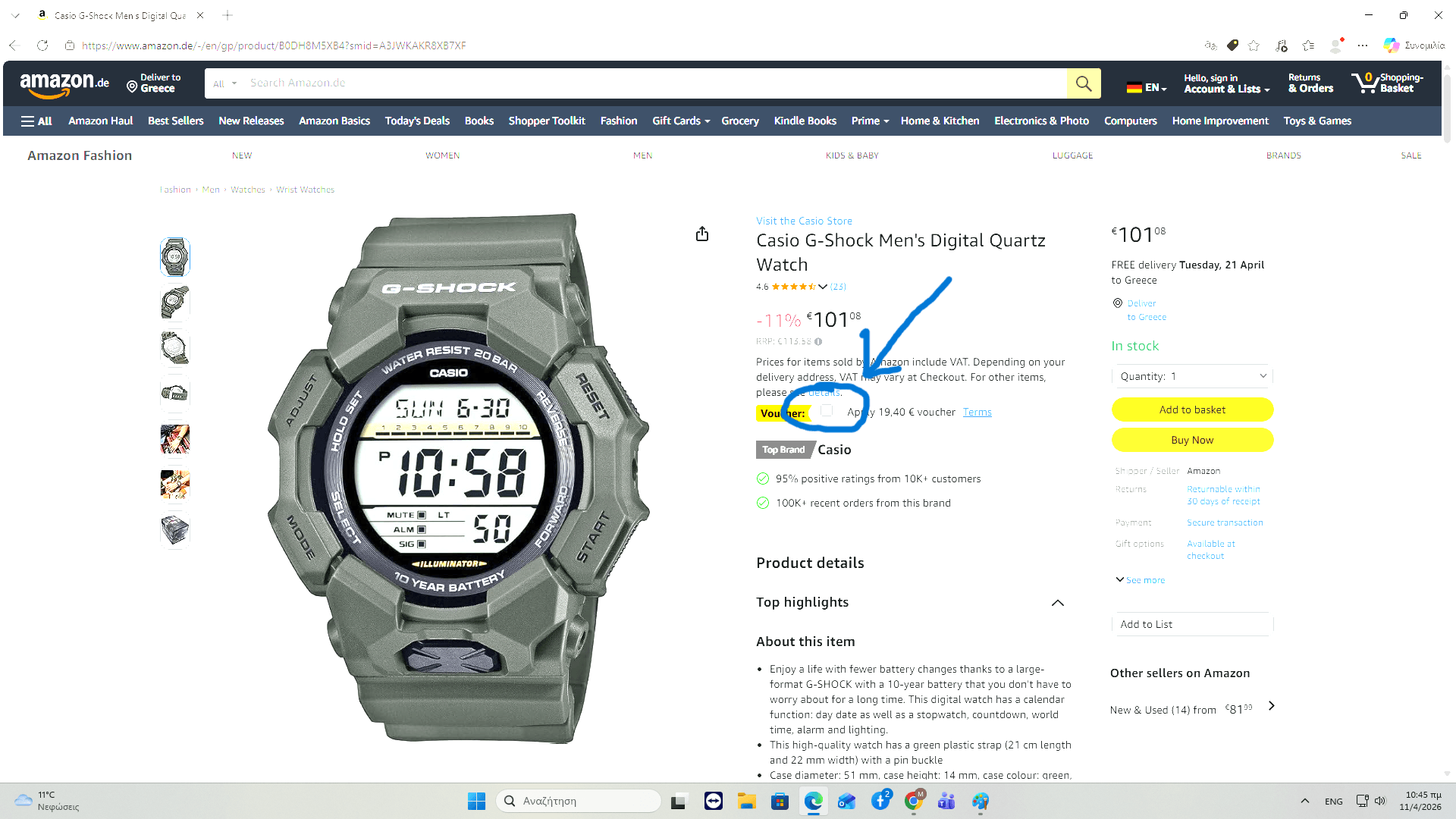Expand the Gift Cards menu arrow
This screenshot has width=1456, height=819.
coord(707,121)
